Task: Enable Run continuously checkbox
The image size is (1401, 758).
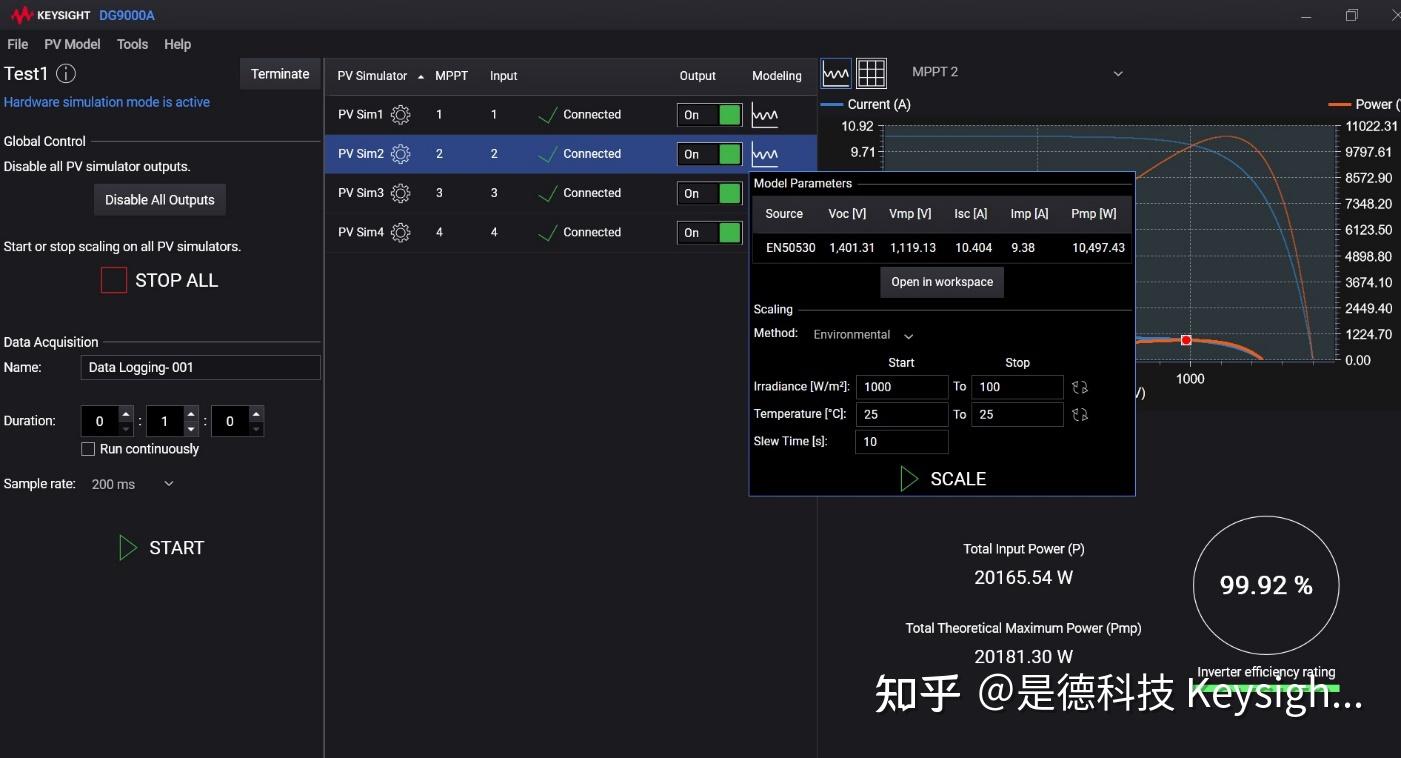Action: pos(88,449)
